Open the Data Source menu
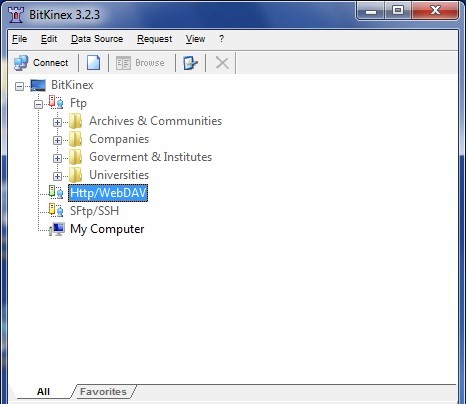 (97, 39)
